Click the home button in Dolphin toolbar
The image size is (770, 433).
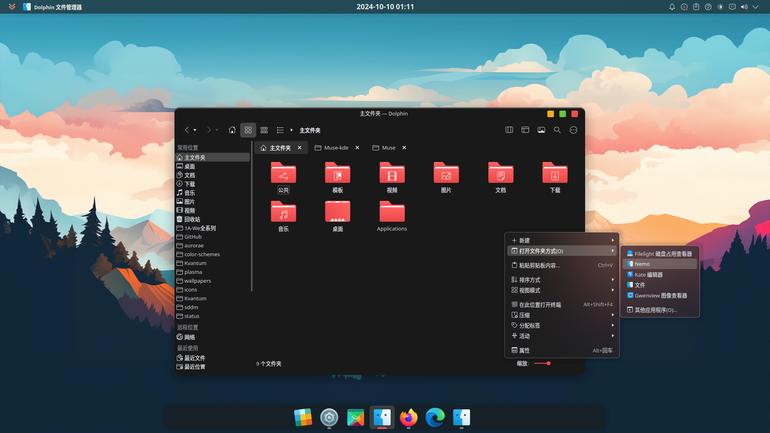tap(232, 130)
